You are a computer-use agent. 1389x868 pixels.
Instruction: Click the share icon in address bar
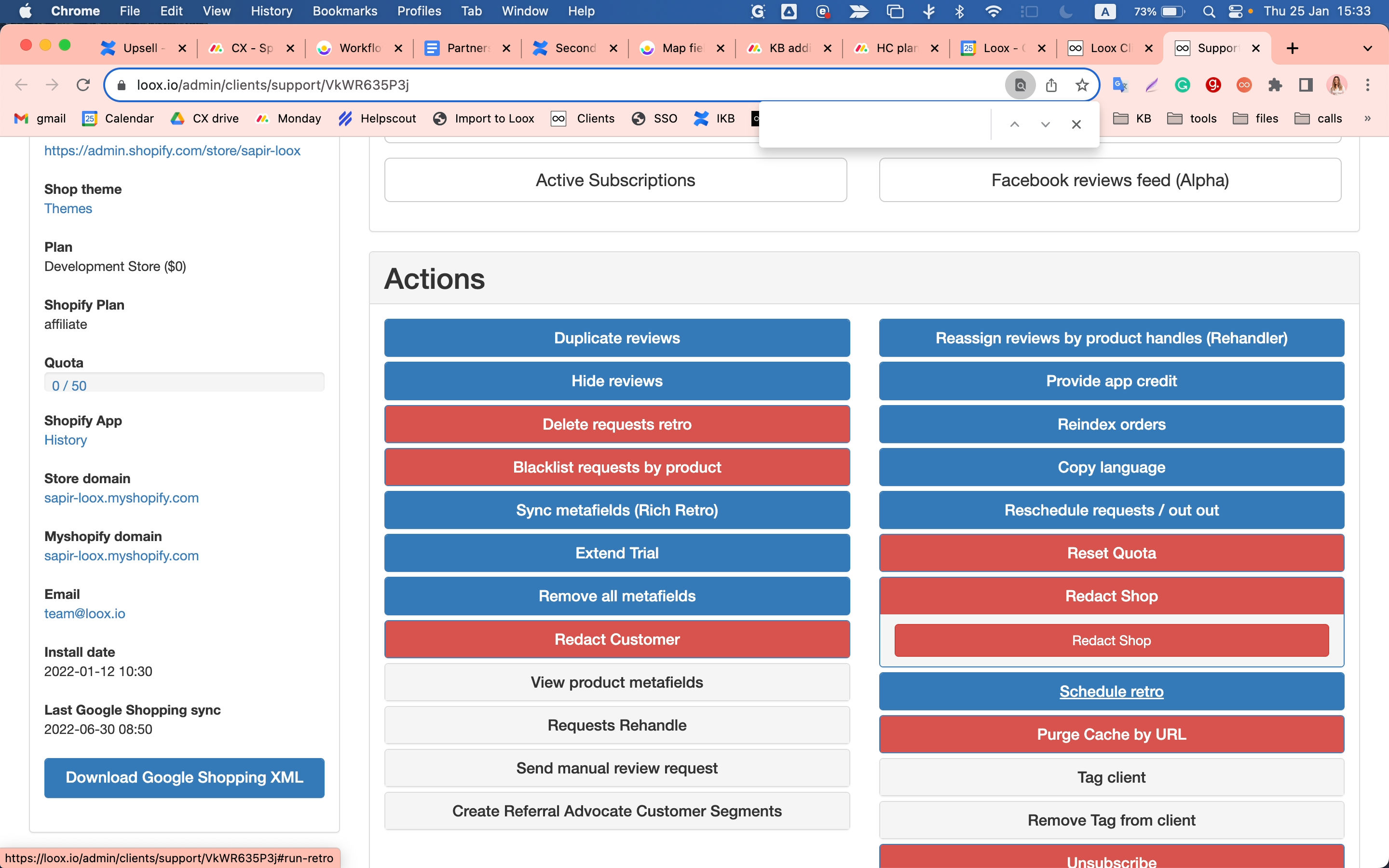coord(1051,85)
